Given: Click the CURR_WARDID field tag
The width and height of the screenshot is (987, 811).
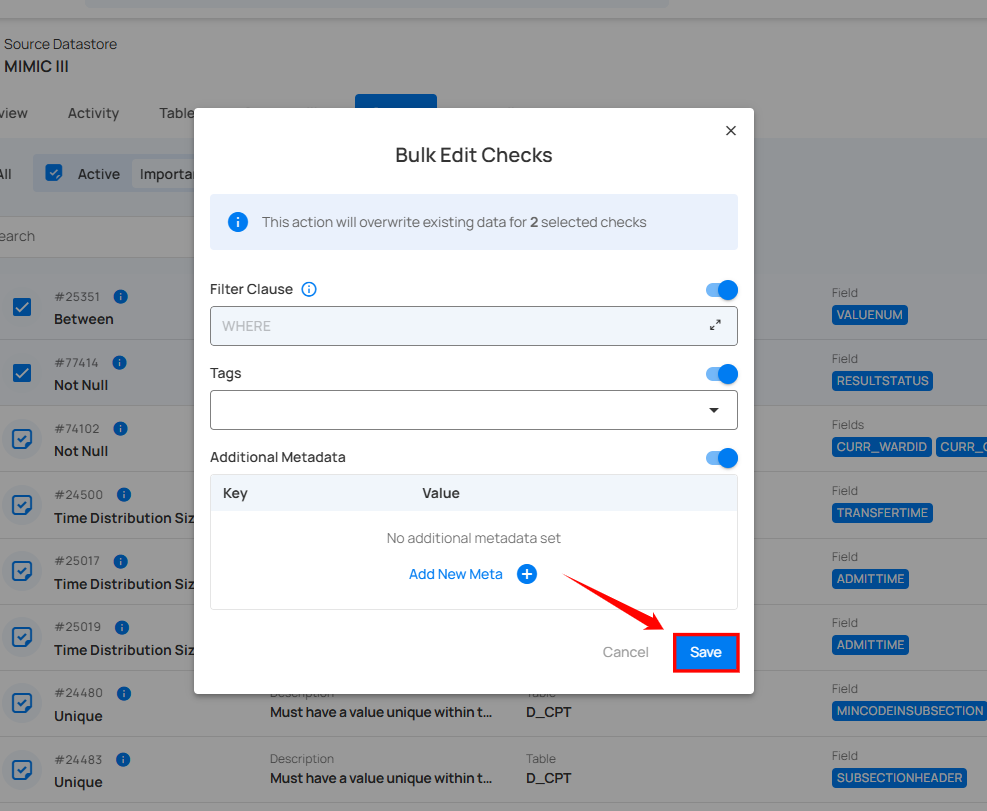Looking at the screenshot, I should [x=881, y=447].
